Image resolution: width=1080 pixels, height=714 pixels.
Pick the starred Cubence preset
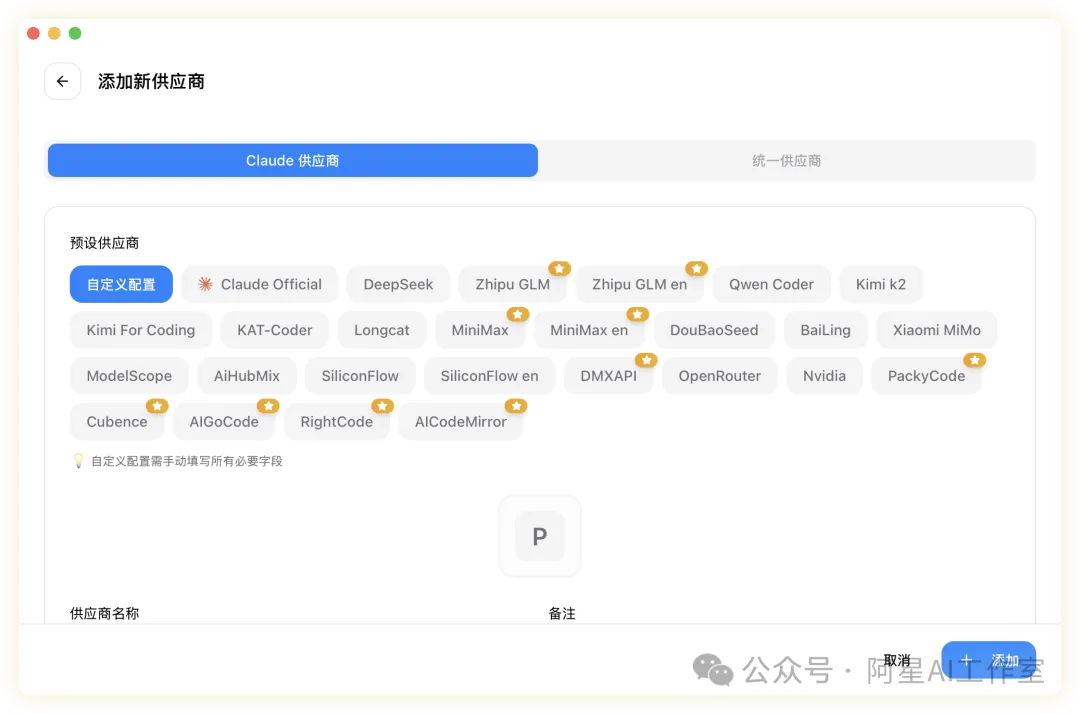coord(117,422)
